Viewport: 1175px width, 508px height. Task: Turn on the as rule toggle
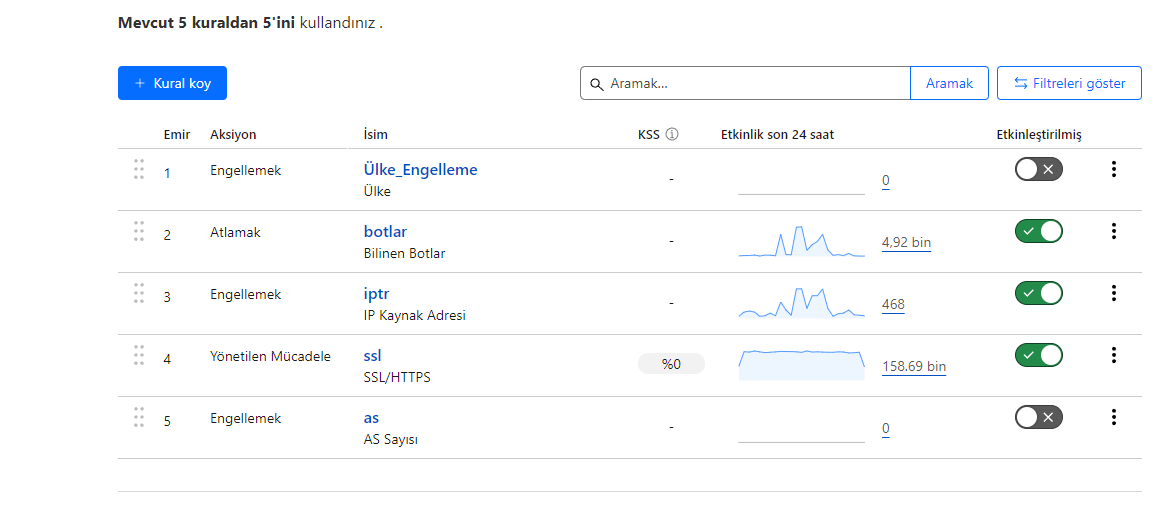coord(1039,417)
